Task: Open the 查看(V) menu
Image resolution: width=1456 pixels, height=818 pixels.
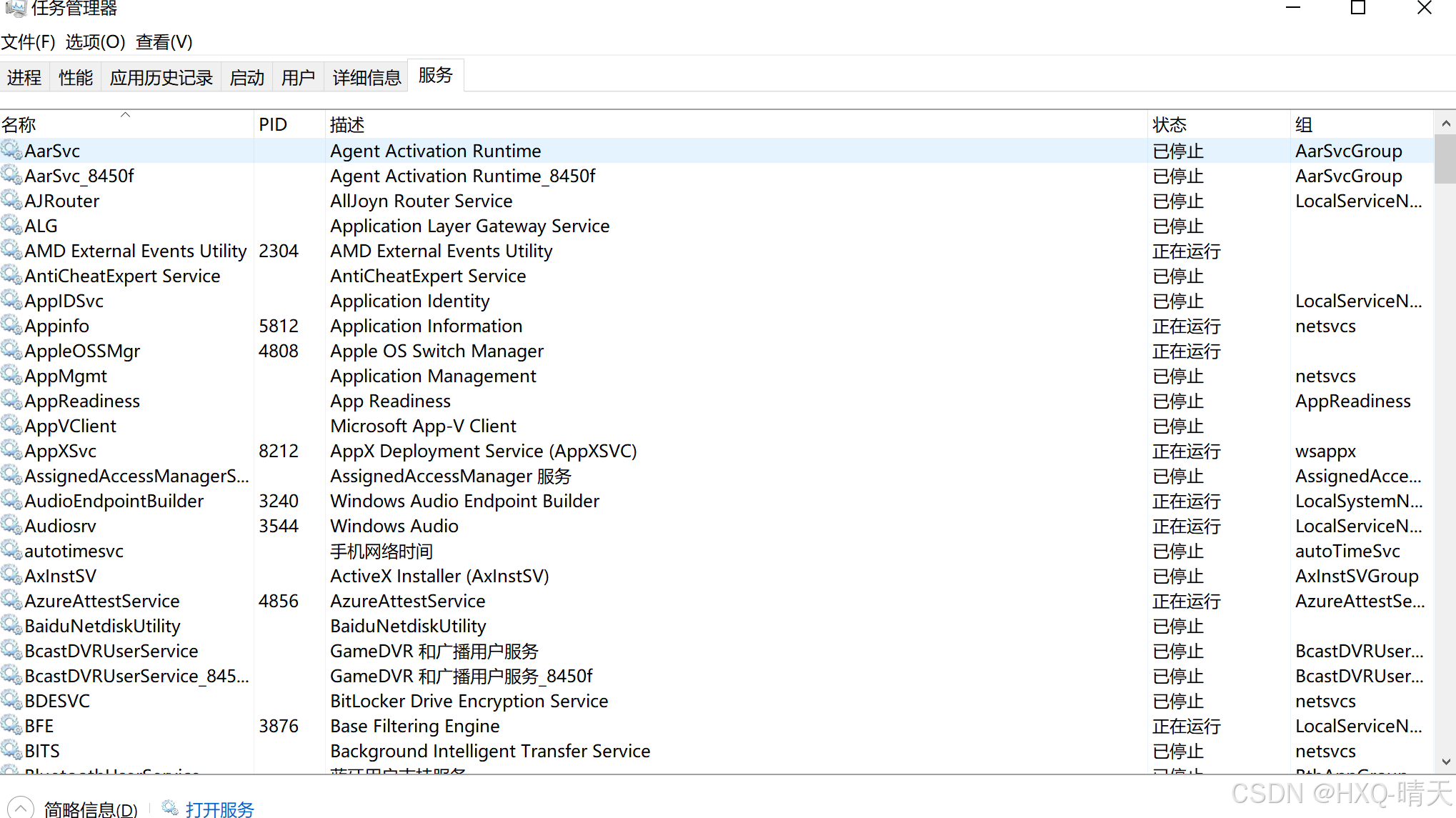Action: tap(164, 42)
